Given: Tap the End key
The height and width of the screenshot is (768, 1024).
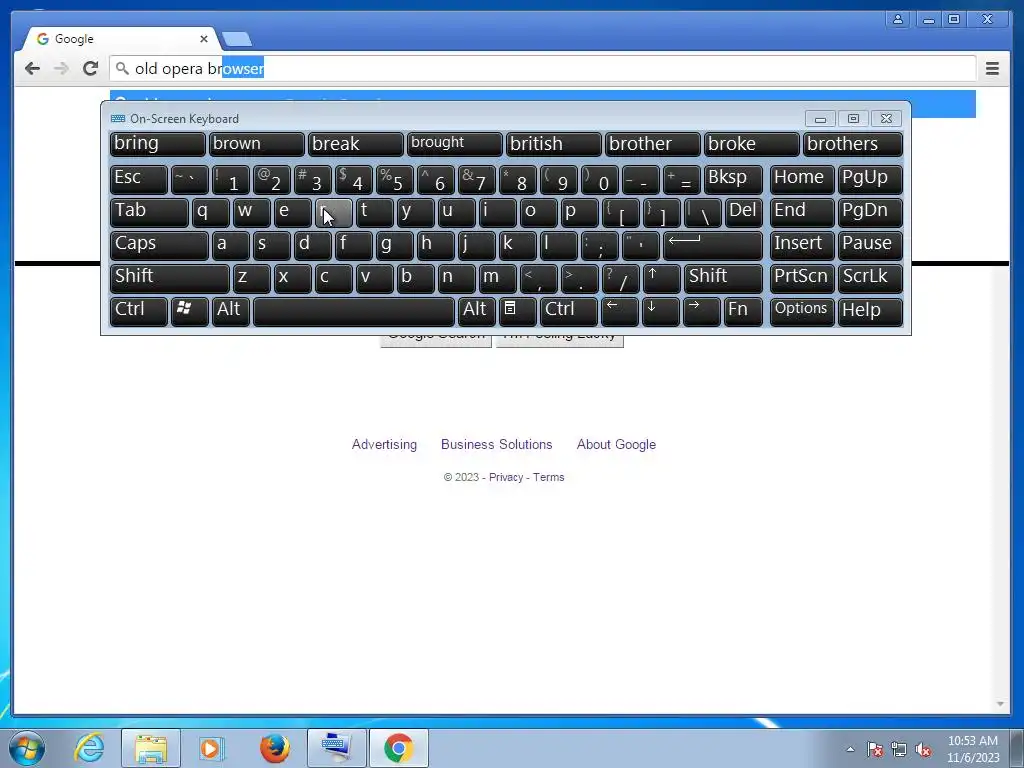Looking at the screenshot, I should click(802, 212).
